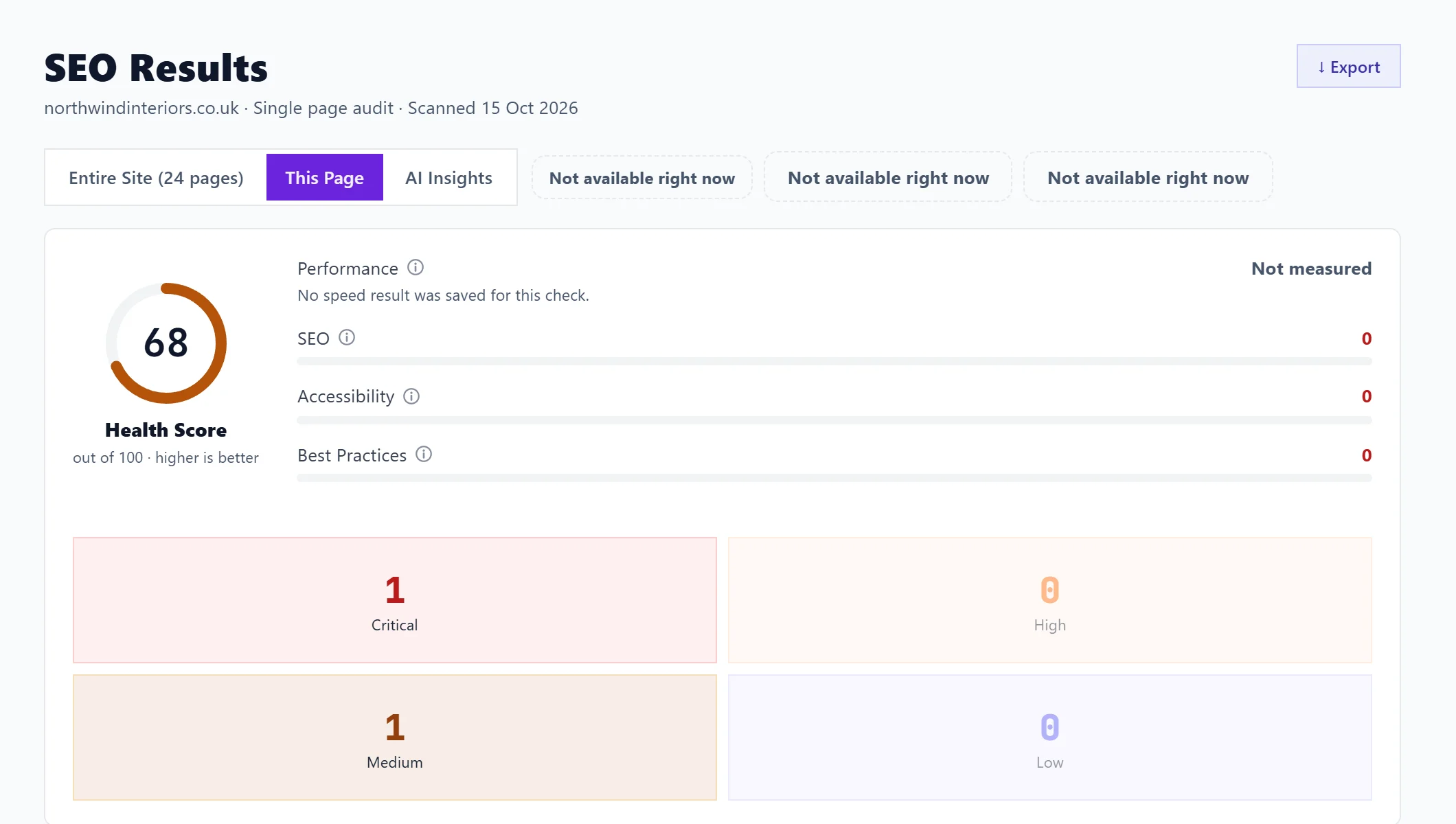Click the Export button
The image size is (1456, 824).
tap(1348, 66)
